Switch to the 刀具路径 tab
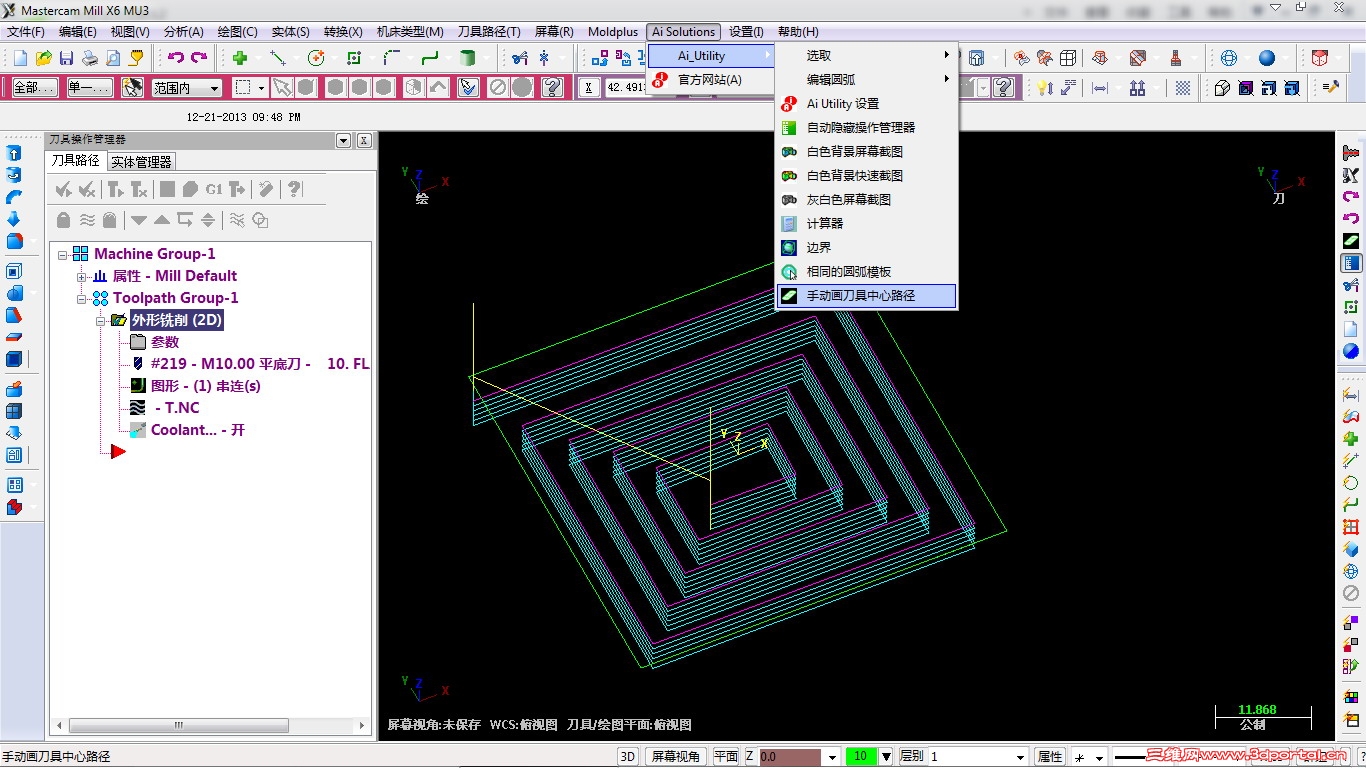The height and width of the screenshot is (768, 1366). pos(76,160)
